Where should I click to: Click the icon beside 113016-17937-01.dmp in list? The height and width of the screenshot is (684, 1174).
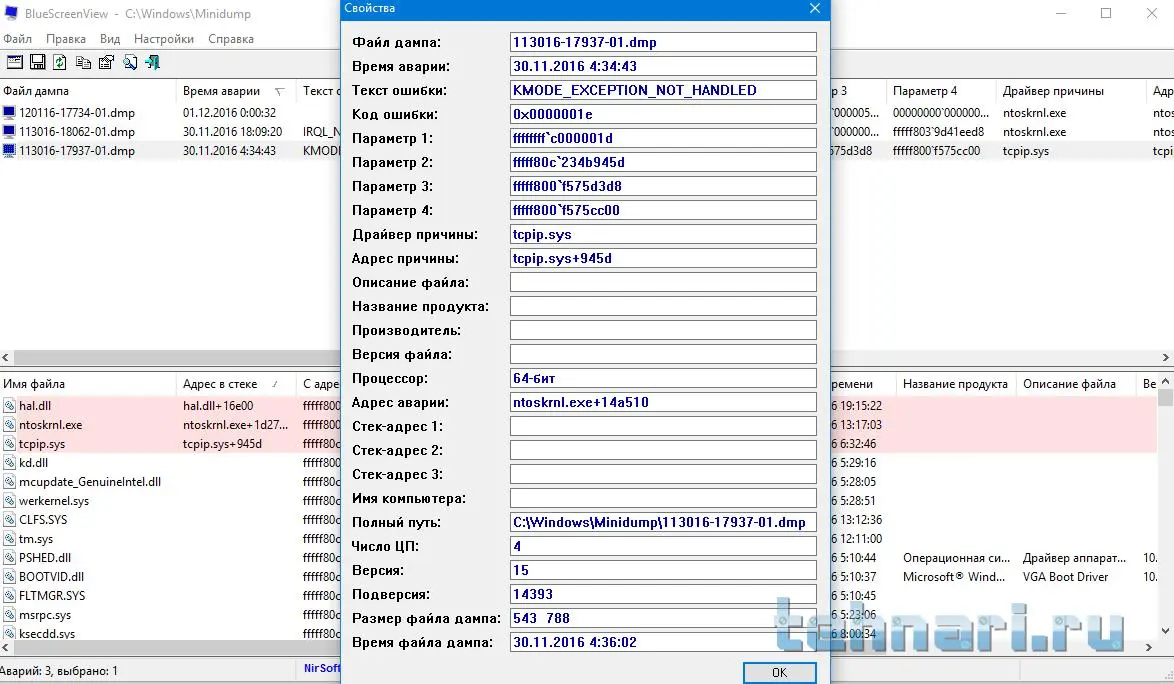(x=9, y=150)
